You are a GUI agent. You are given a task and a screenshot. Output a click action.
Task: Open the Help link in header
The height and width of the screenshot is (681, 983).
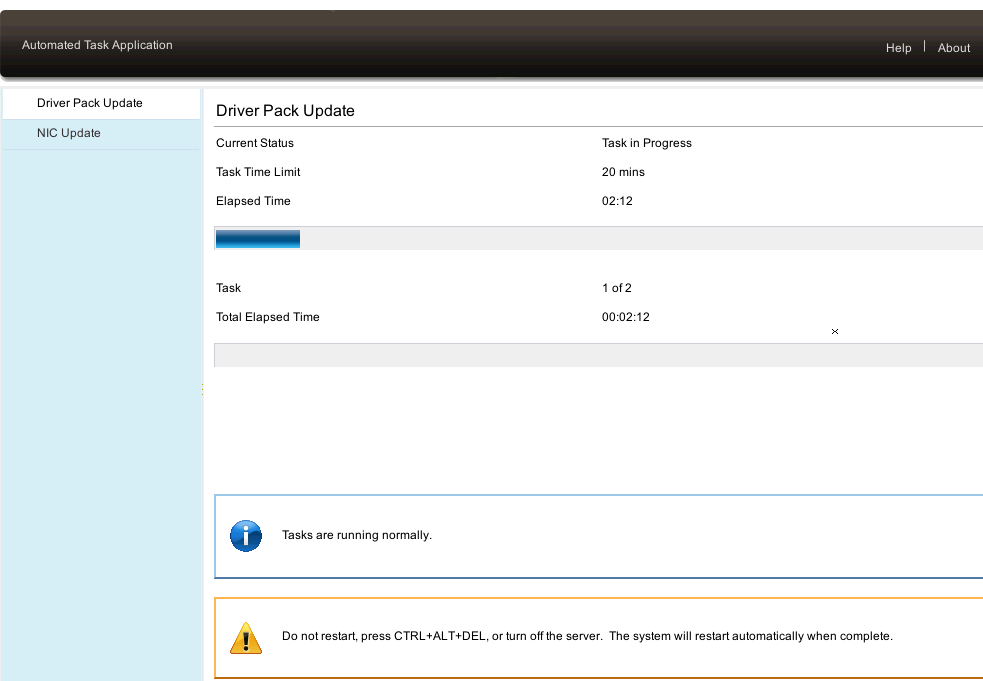(x=898, y=48)
